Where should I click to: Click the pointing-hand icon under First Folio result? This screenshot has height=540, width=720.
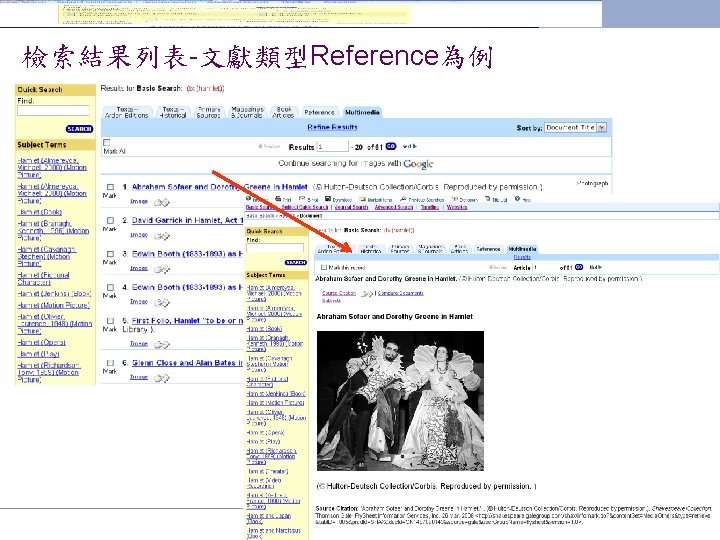pyautogui.click(x=162, y=344)
